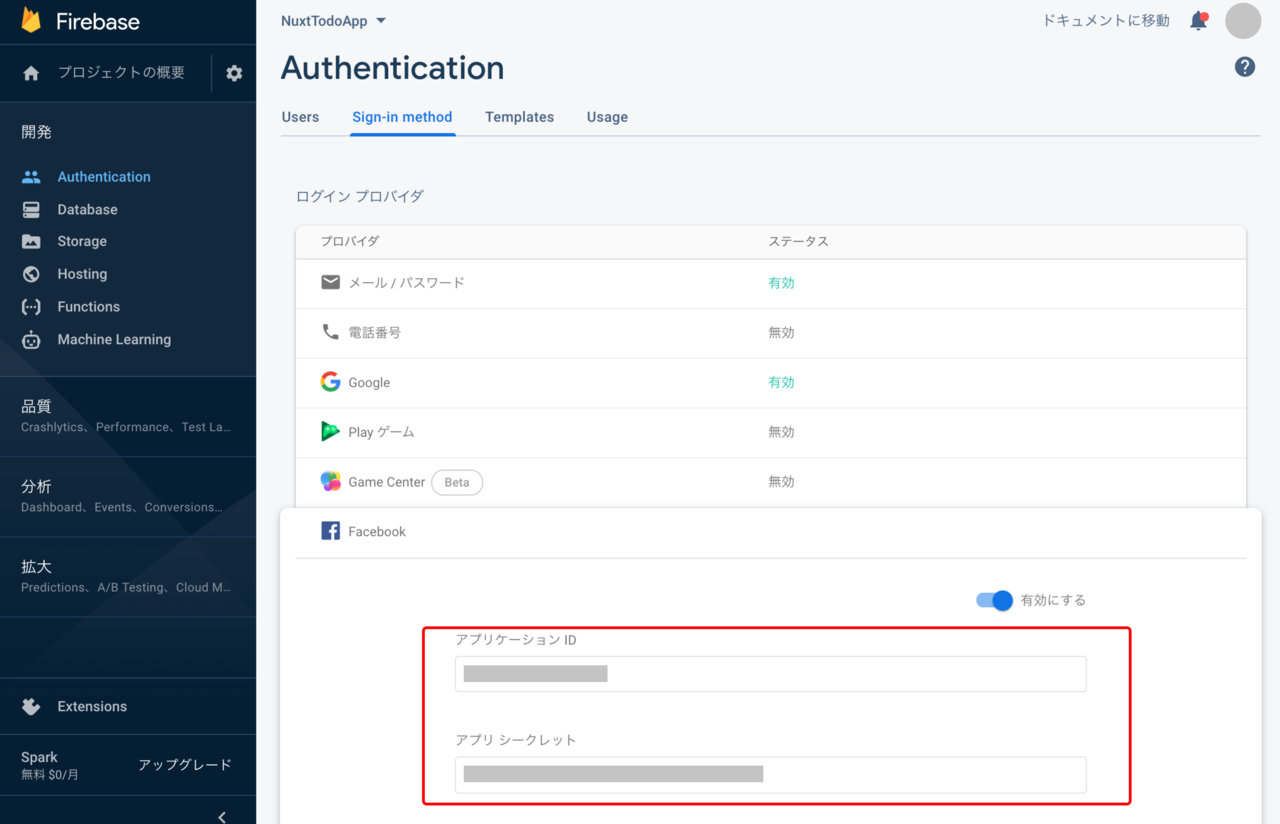
Task: Open Functions in the sidebar
Action: pyautogui.click(x=88, y=307)
